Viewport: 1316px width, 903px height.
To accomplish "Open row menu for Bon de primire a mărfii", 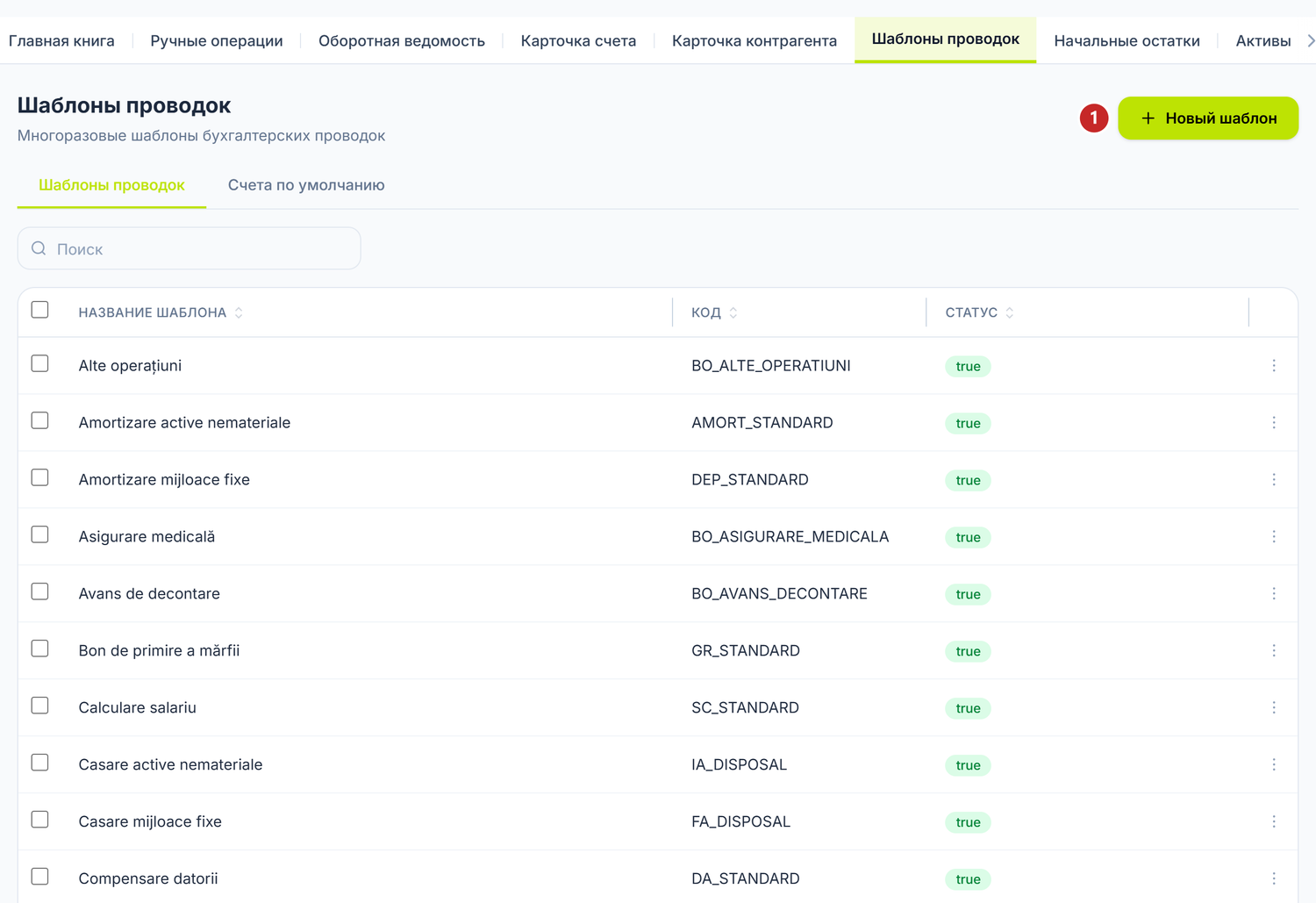I will point(1274,651).
